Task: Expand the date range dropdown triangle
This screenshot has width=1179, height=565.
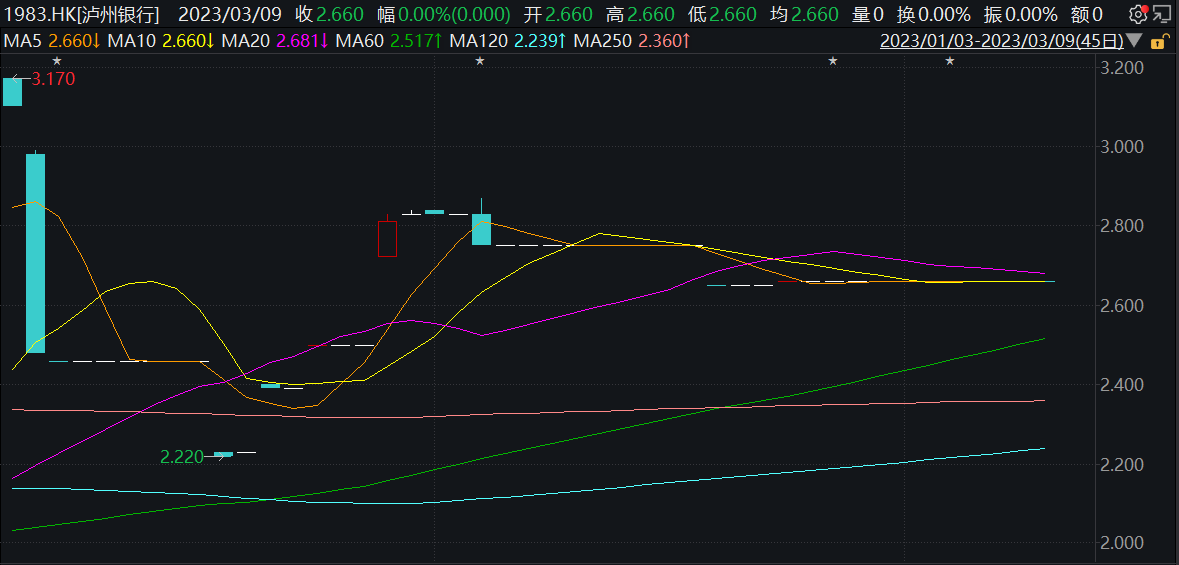Action: click(1134, 41)
